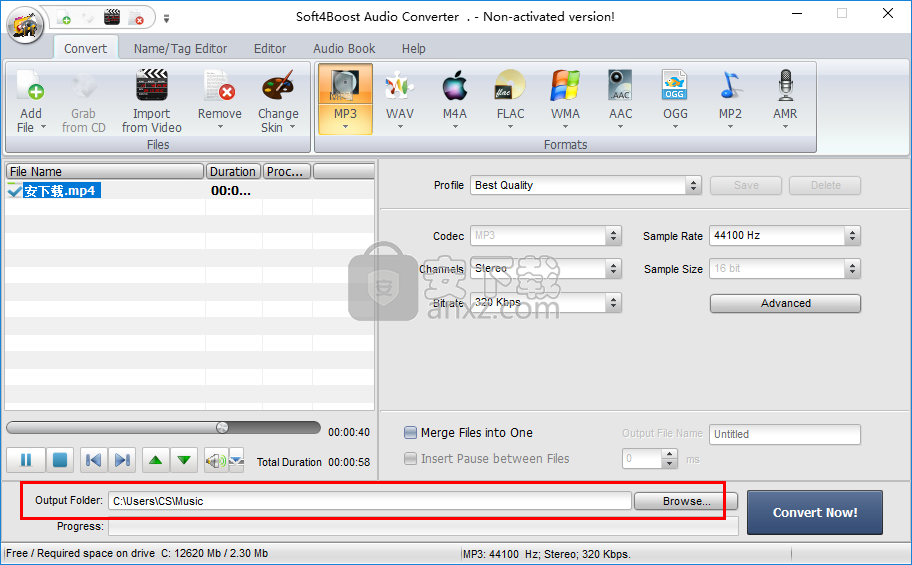The height and width of the screenshot is (565, 912).
Task: Click the profile Save button
Action: 746,185
